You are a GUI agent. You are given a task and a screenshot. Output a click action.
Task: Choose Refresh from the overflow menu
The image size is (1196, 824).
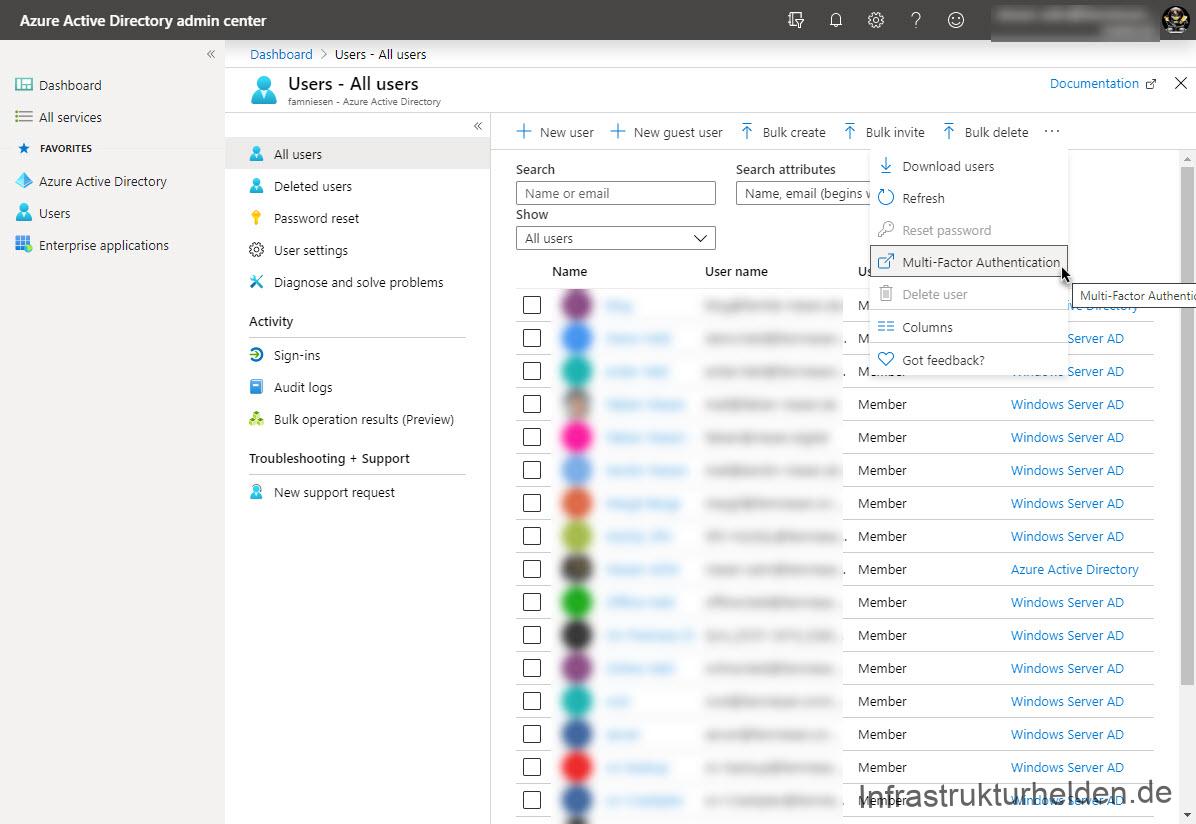969,198
